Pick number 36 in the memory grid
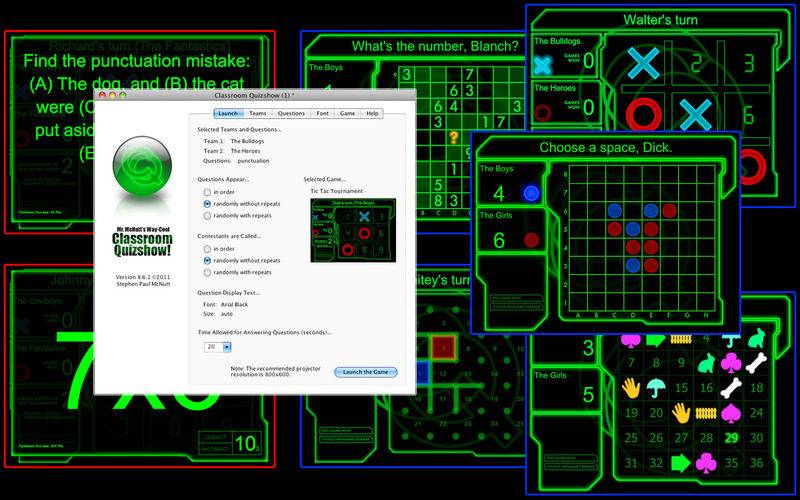This screenshot has height=500, width=800. tap(756, 463)
